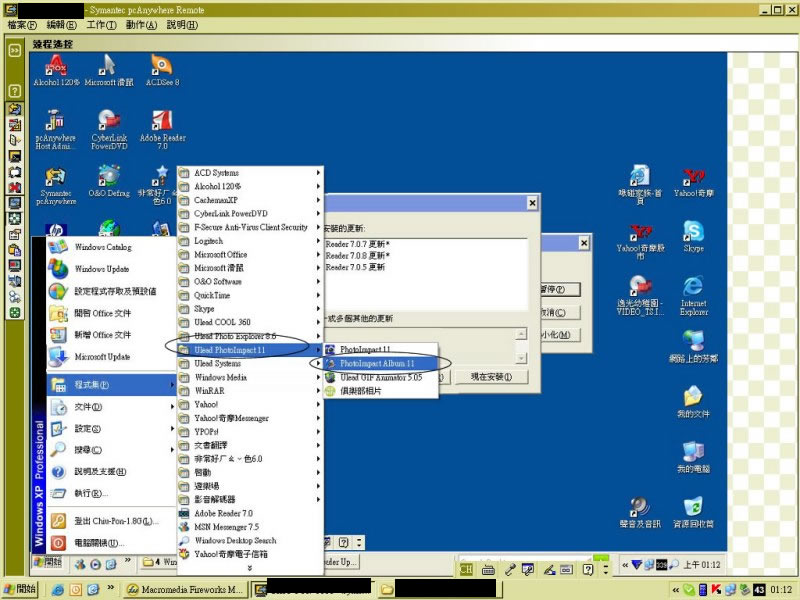Launch Adobe Reader 7.0 from programs list
The width and height of the screenshot is (800, 600).
(x=250, y=513)
